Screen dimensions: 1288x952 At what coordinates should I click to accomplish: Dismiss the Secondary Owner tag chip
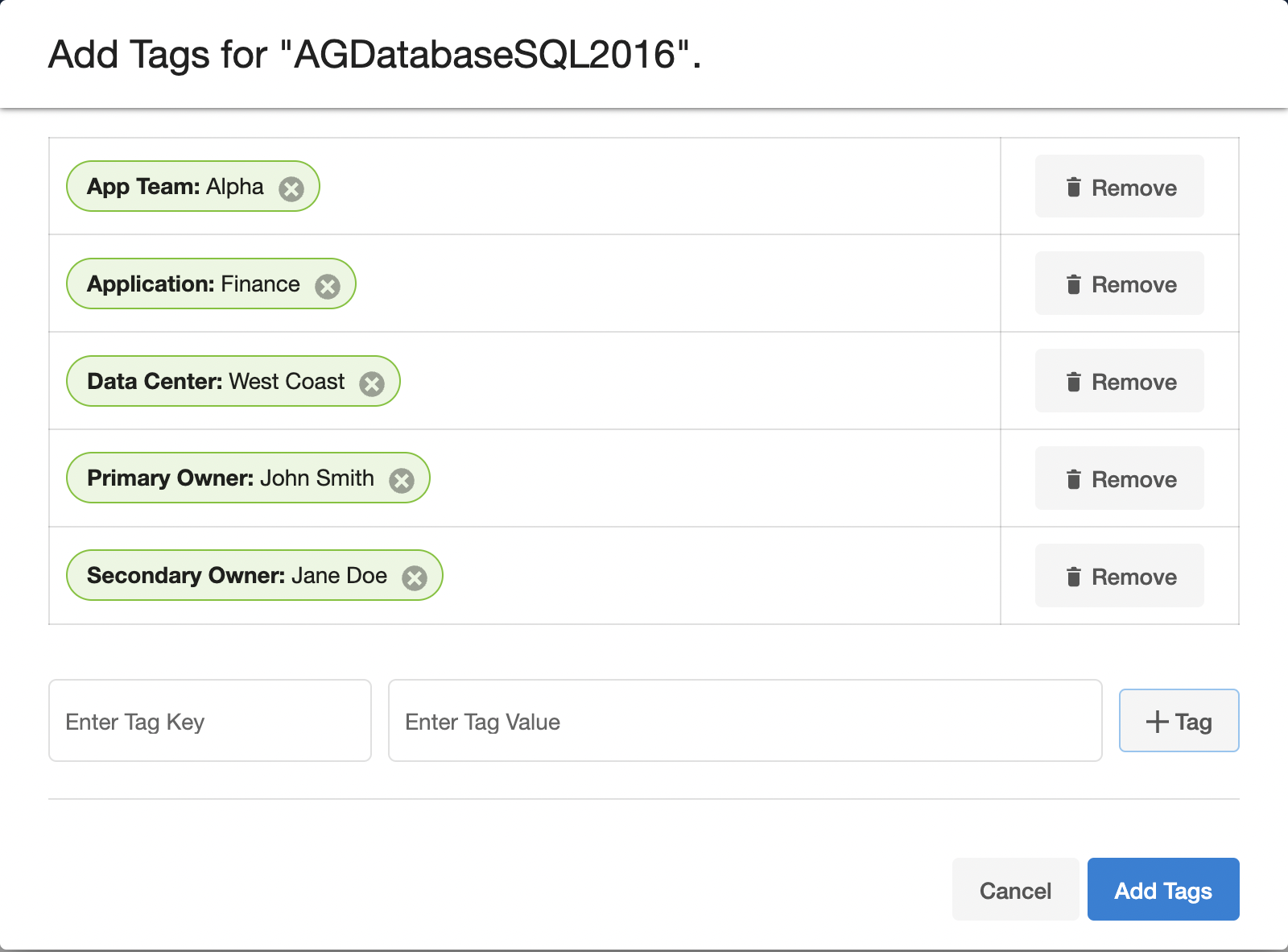[x=415, y=578]
